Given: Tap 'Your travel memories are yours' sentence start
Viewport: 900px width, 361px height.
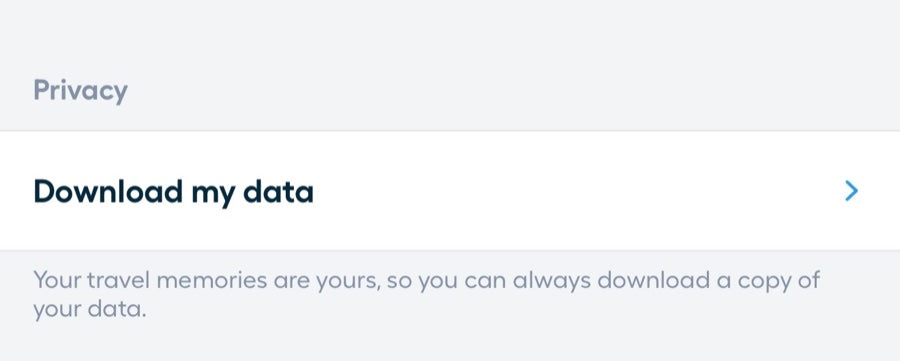Looking at the screenshot, I should tap(206, 281).
